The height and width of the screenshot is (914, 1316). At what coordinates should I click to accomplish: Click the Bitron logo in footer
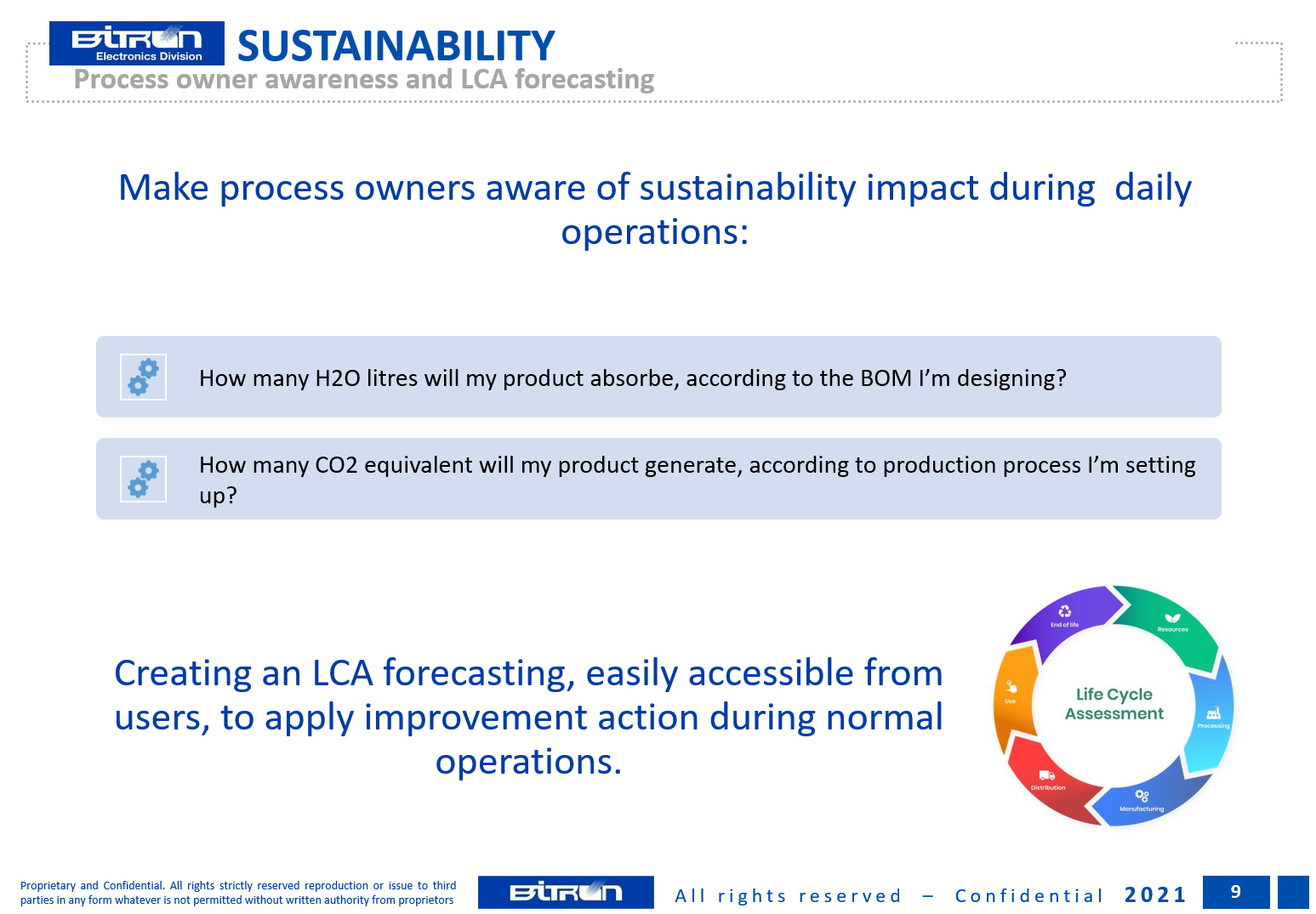(566, 892)
